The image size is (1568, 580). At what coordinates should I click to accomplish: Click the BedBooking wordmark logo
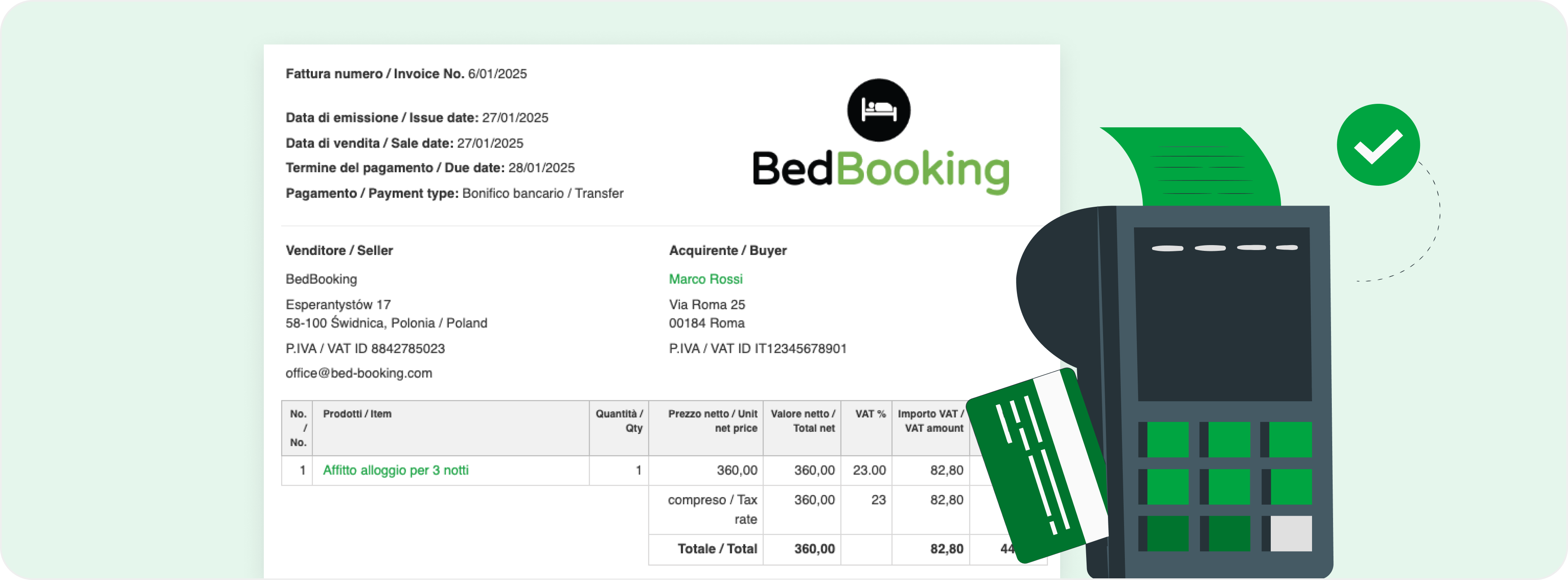880,171
